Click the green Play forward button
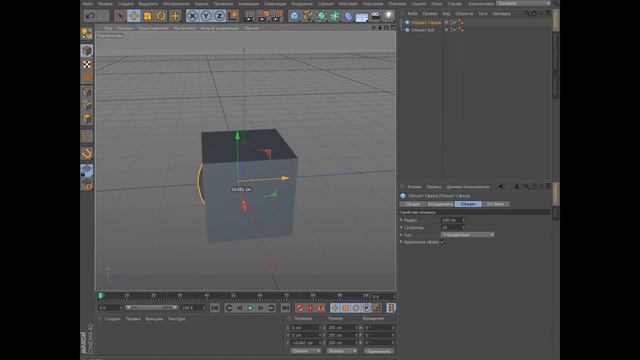 (250, 308)
